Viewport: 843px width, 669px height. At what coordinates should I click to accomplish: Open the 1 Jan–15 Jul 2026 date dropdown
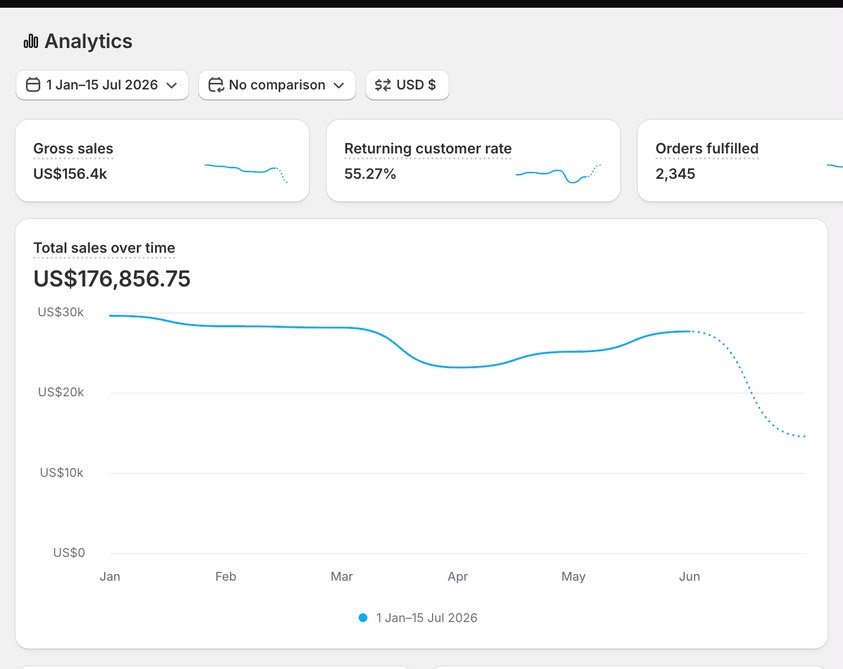pyautogui.click(x=102, y=85)
